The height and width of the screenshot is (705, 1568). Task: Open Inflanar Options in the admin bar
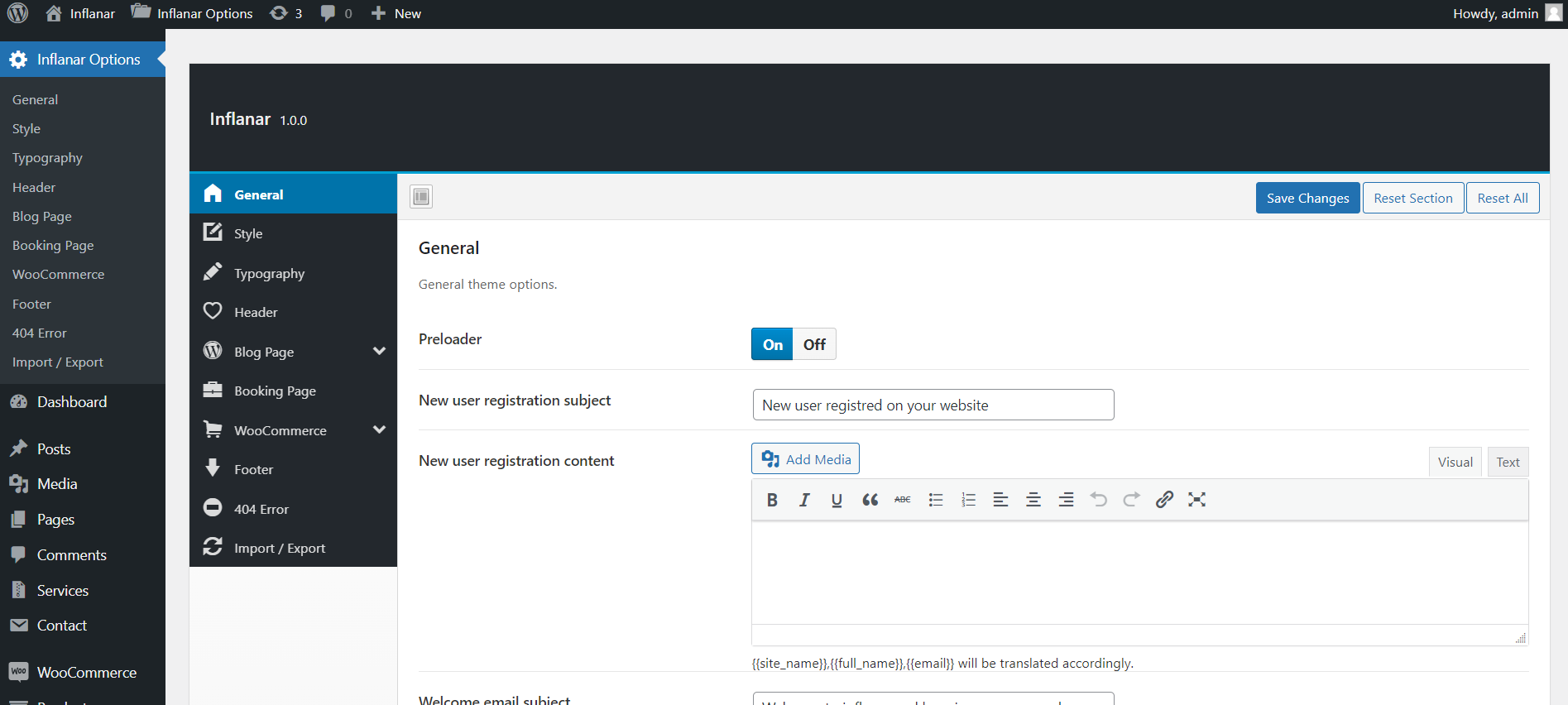point(192,13)
